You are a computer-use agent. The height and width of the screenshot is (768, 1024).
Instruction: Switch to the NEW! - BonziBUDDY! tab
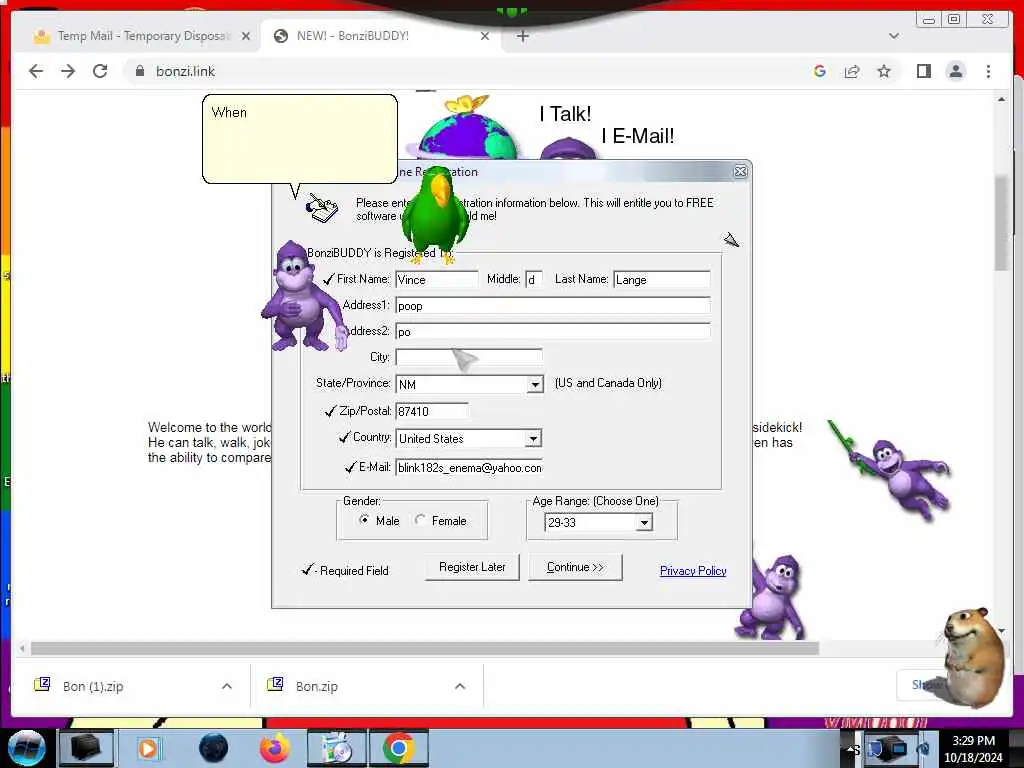click(381, 36)
